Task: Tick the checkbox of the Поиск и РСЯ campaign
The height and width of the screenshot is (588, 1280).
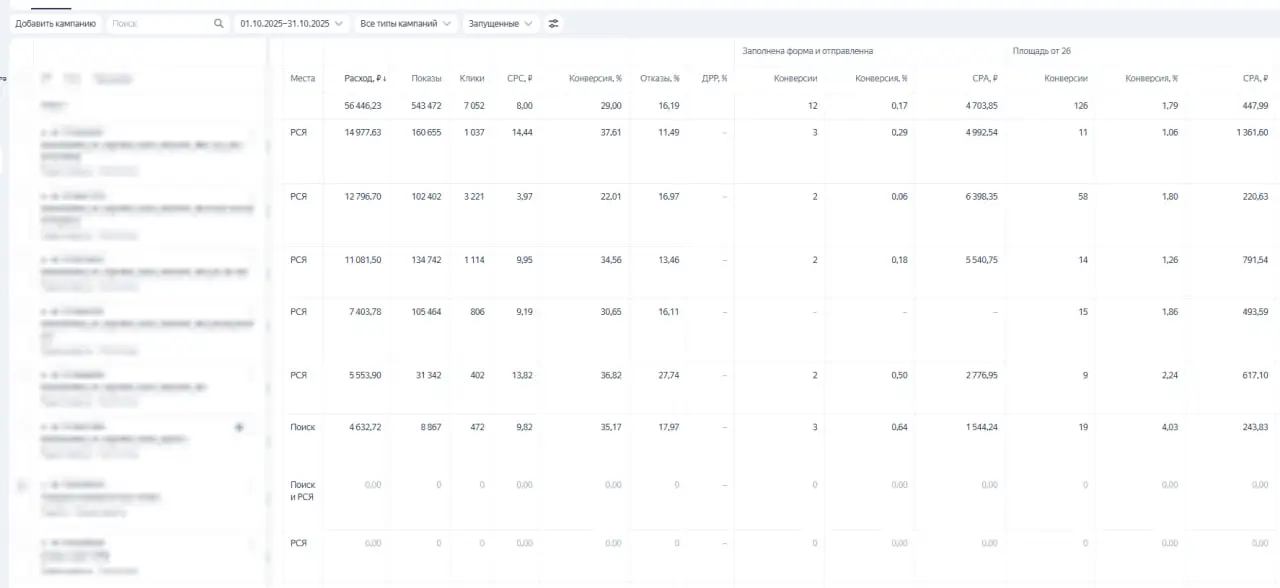Action: pyautogui.click(x=23, y=486)
